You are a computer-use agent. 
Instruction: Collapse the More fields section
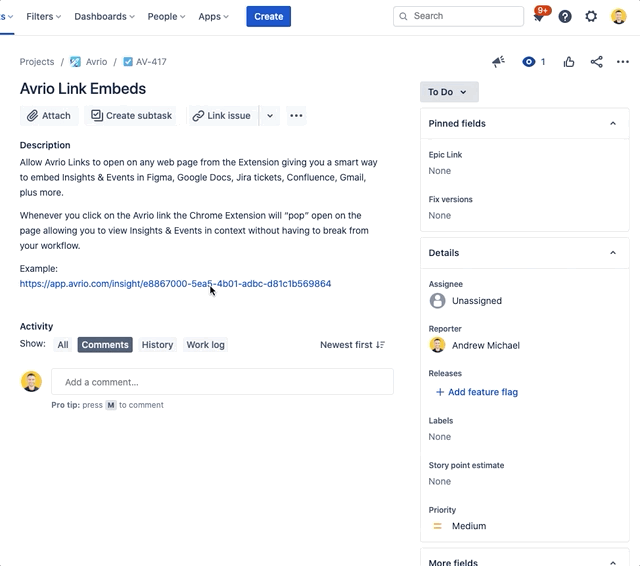coord(613,562)
